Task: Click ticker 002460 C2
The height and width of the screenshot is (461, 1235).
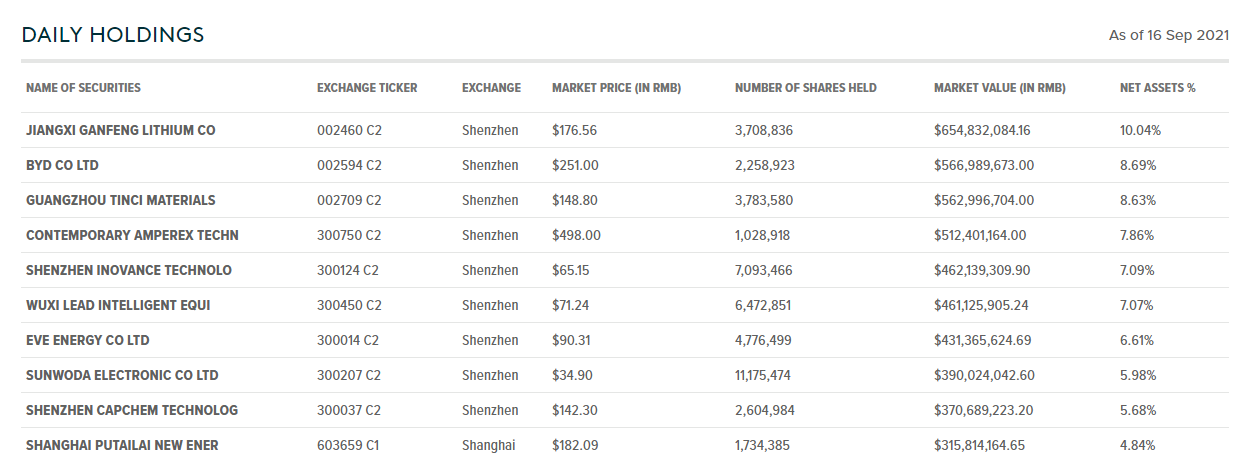Action: [x=349, y=130]
